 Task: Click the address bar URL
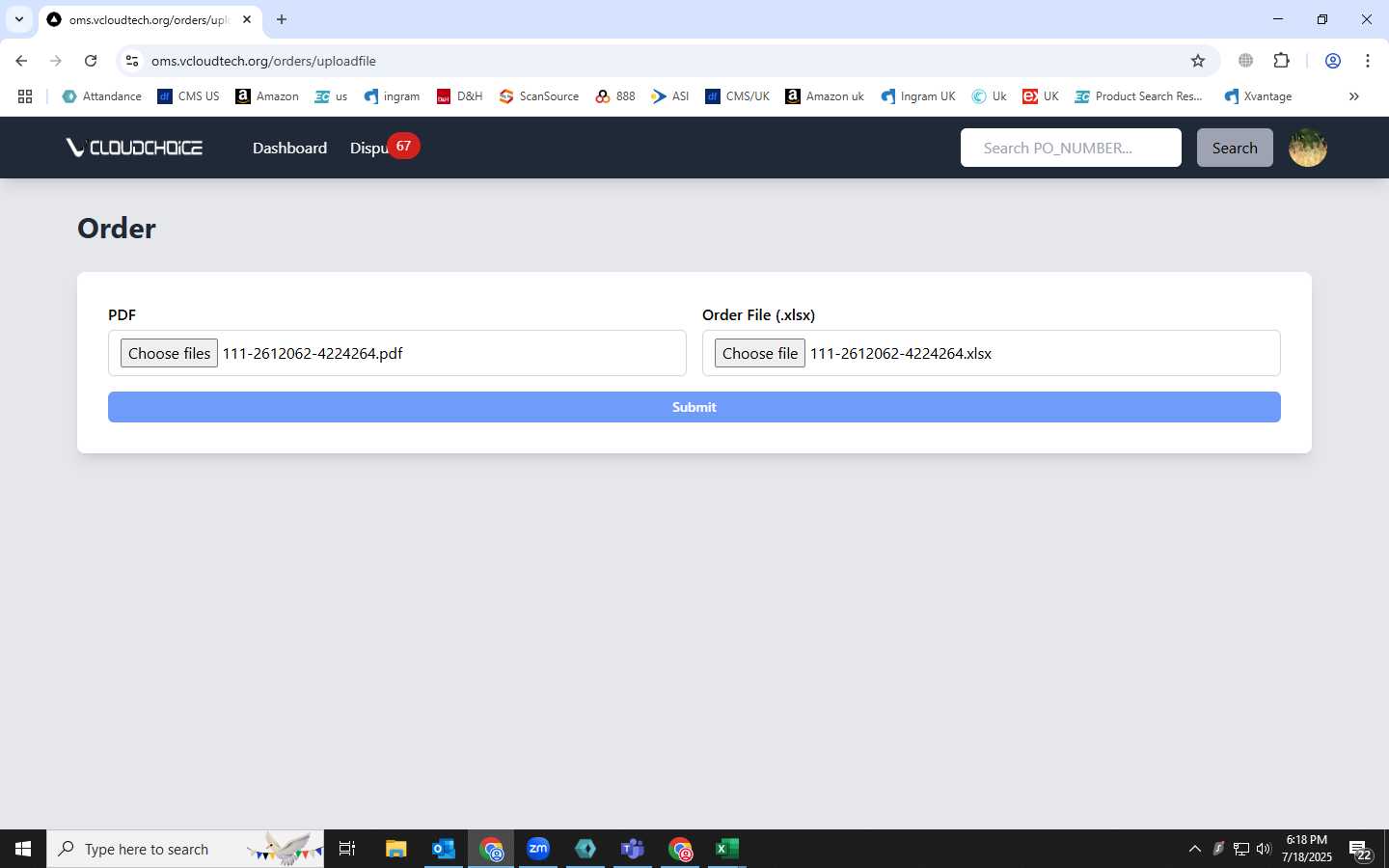click(x=263, y=61)
